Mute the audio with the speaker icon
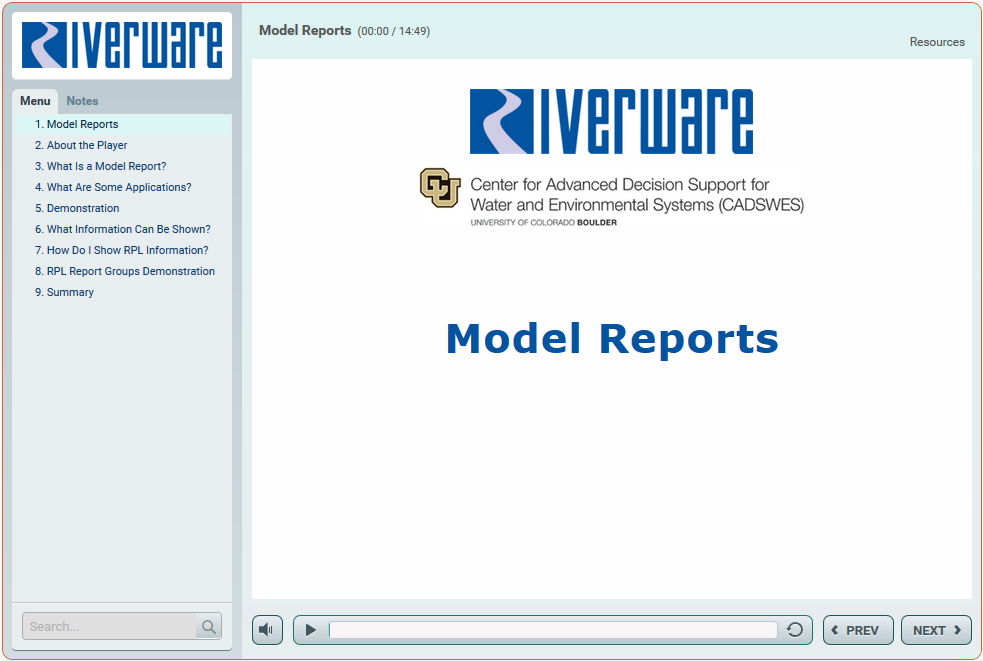This screenshot has height=661, width=983. pyautogui.click(x=267, y=630)
